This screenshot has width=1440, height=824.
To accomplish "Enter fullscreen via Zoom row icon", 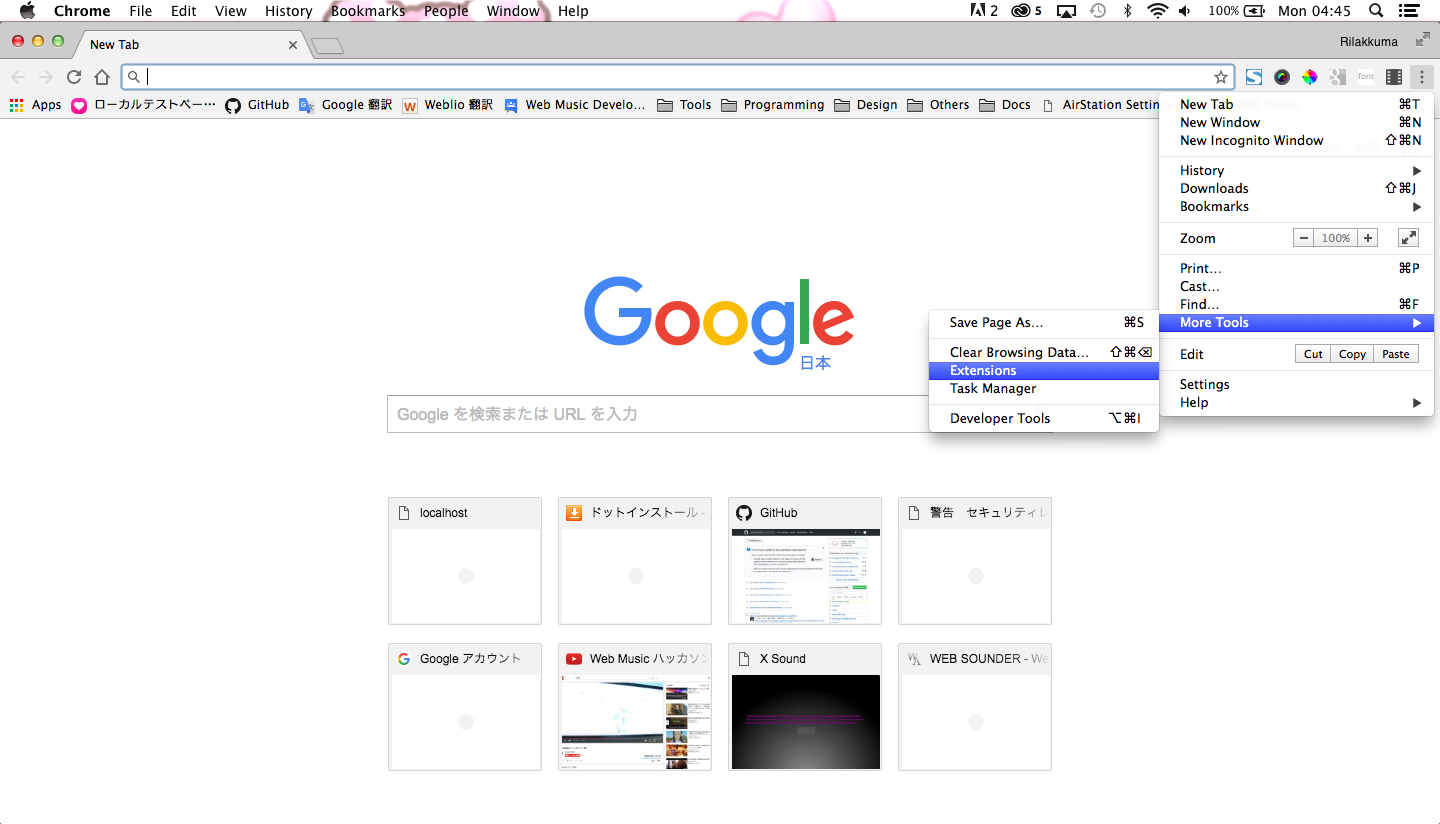I will coord(1408,238).
